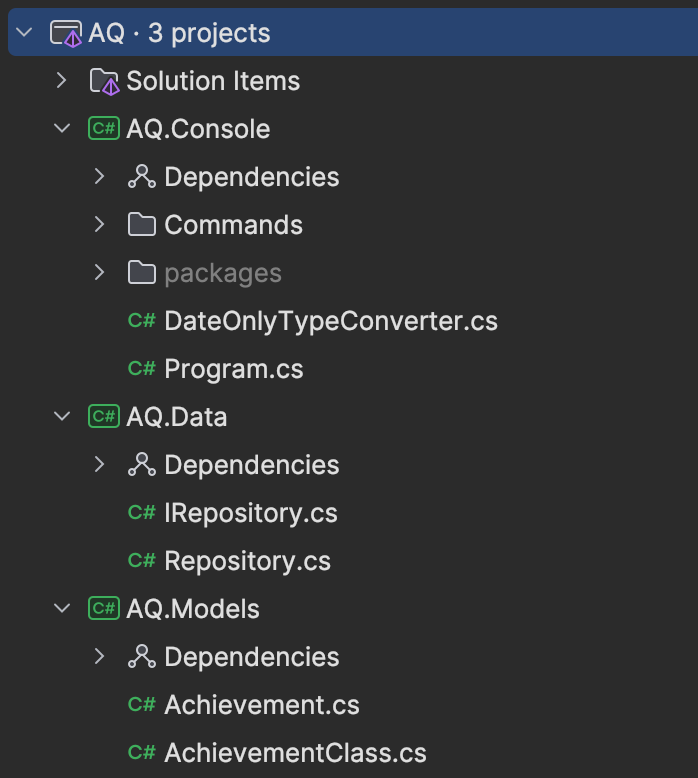This screenshot has width=698, height=778.
Task: Select Achievement.cs in AQ.Models
Action: 261,705
